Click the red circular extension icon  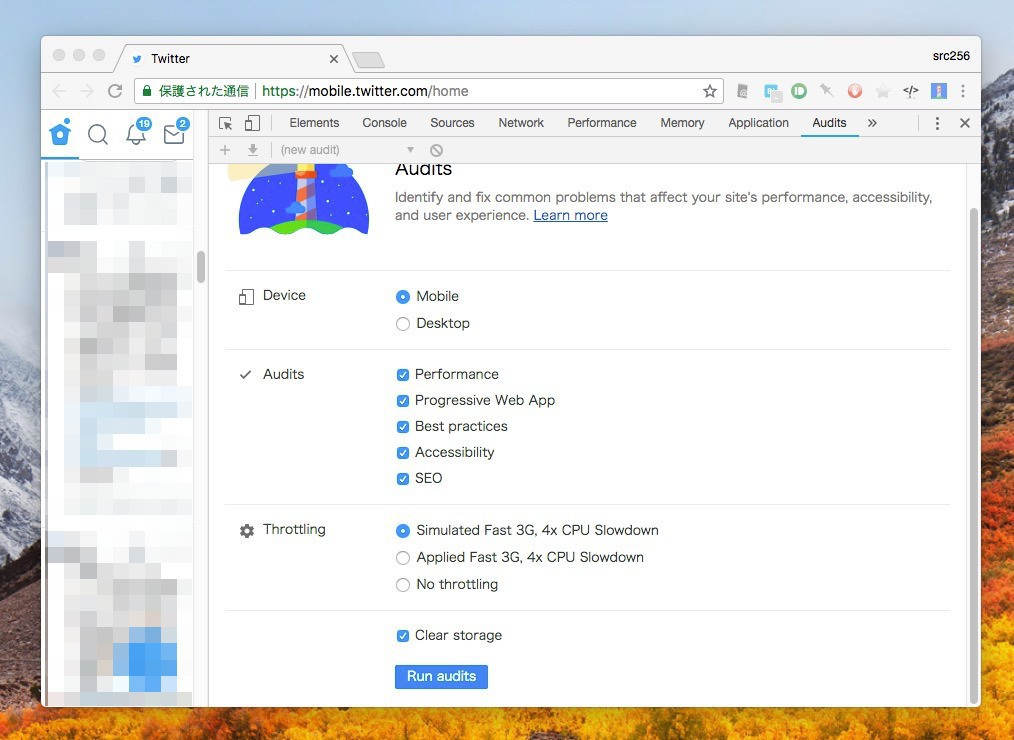[855, 91]
